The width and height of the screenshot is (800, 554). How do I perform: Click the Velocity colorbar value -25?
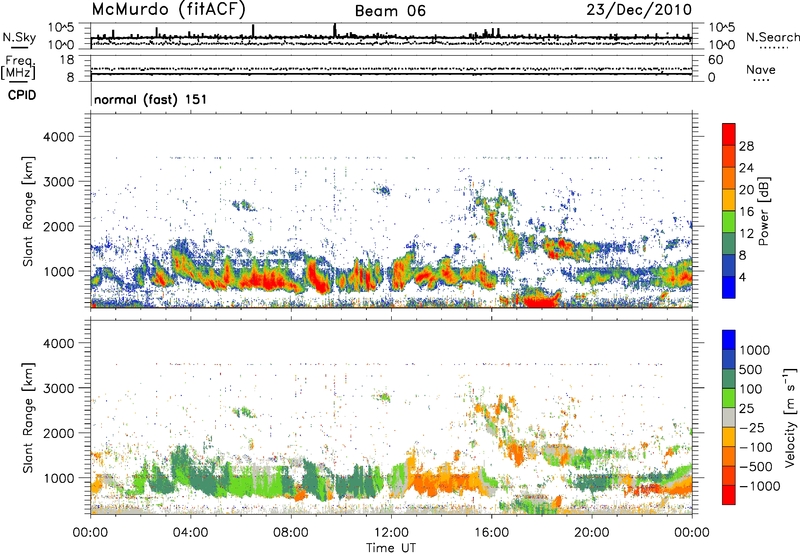751,428
